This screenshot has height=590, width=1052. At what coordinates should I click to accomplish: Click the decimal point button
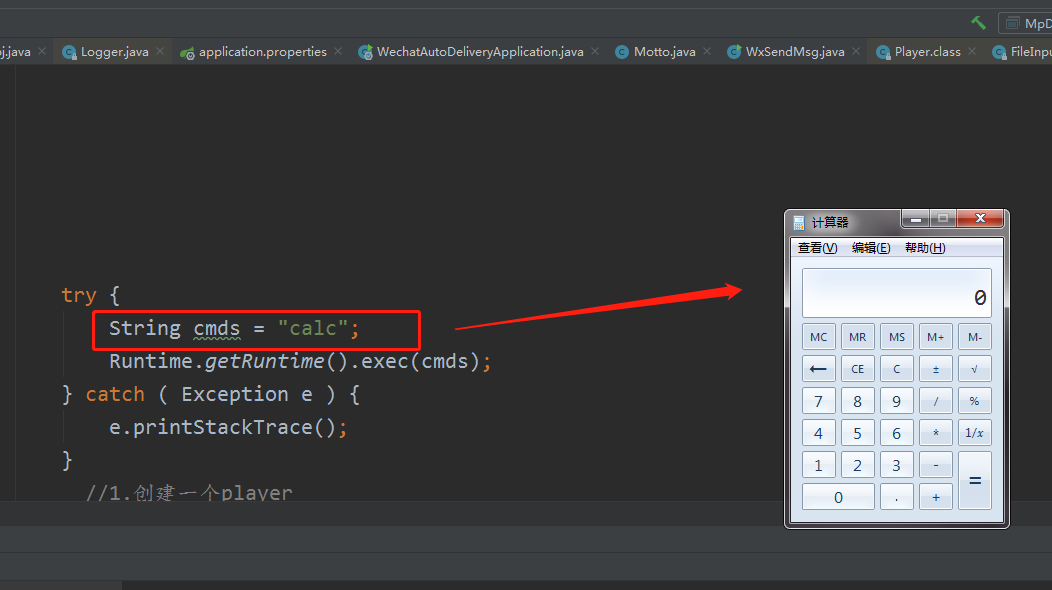[896, 497]
